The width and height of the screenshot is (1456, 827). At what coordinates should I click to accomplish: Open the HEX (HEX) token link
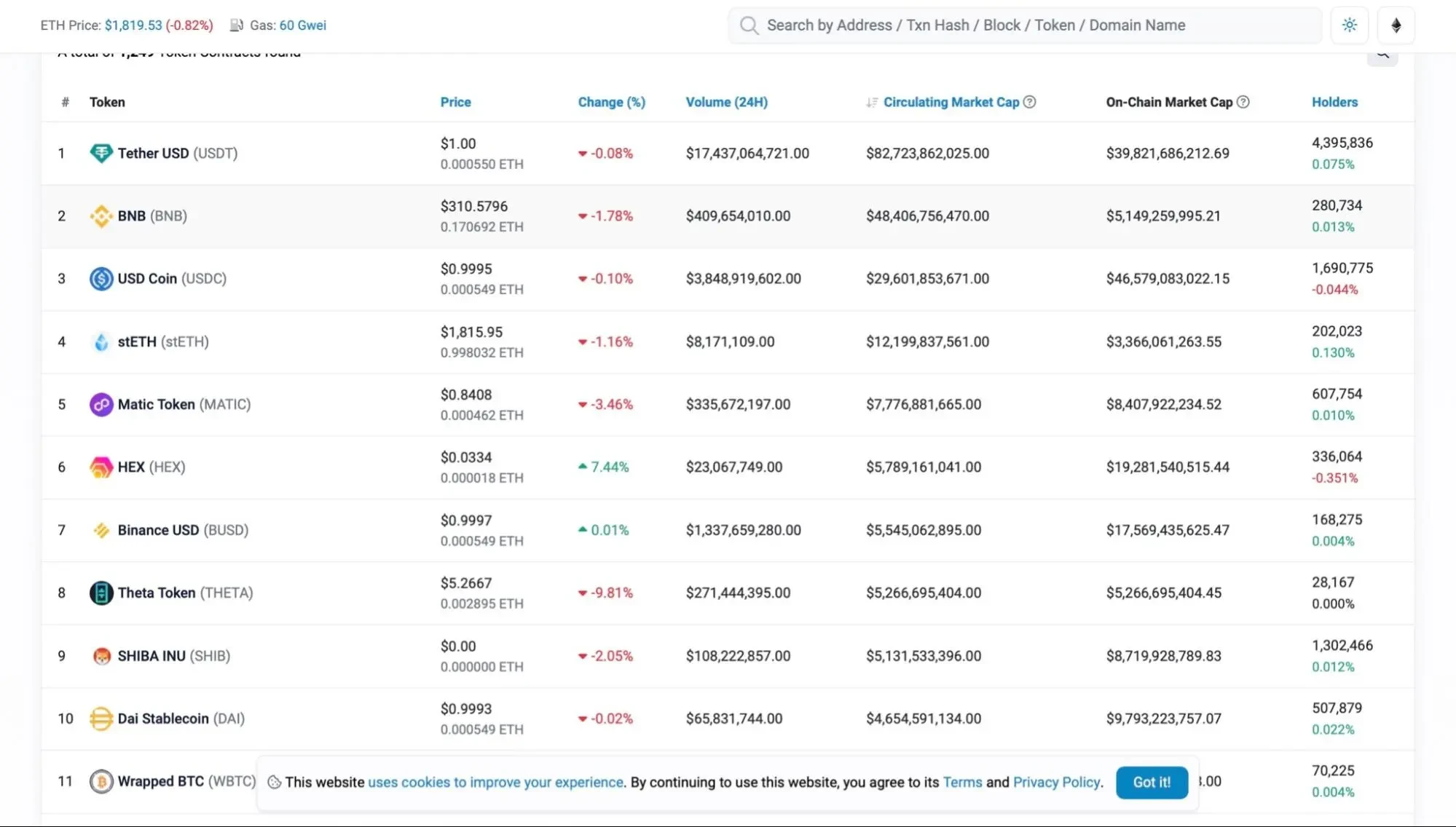(151, 467)
